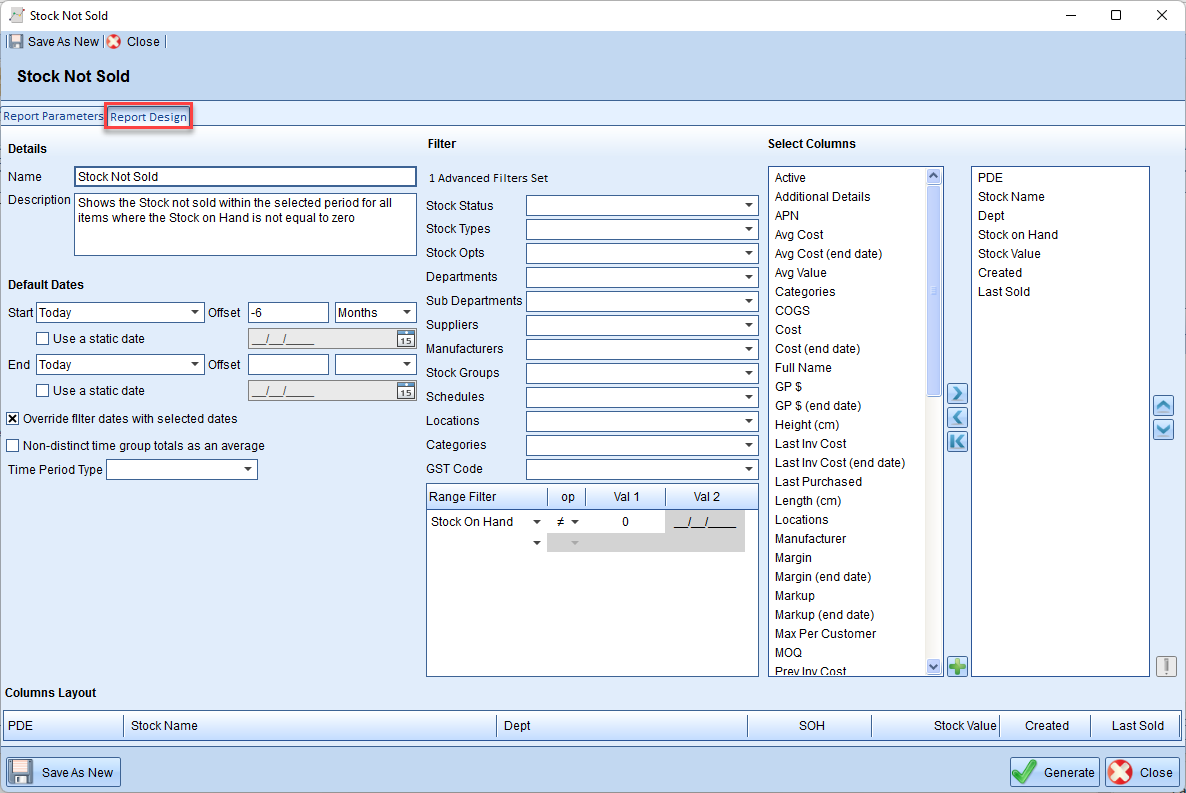The width and height of the screenshot is (1186, 793).
Task: Click the Save As New toolbar disk icon
Action: click(x=16, y=42)
